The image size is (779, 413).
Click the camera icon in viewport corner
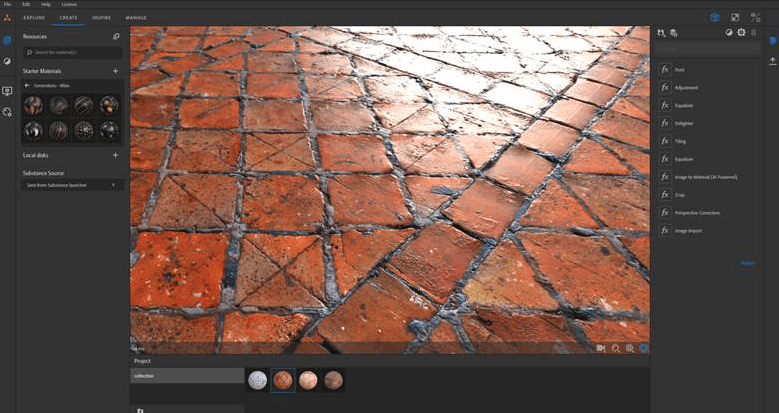click(x=601, y=348)
